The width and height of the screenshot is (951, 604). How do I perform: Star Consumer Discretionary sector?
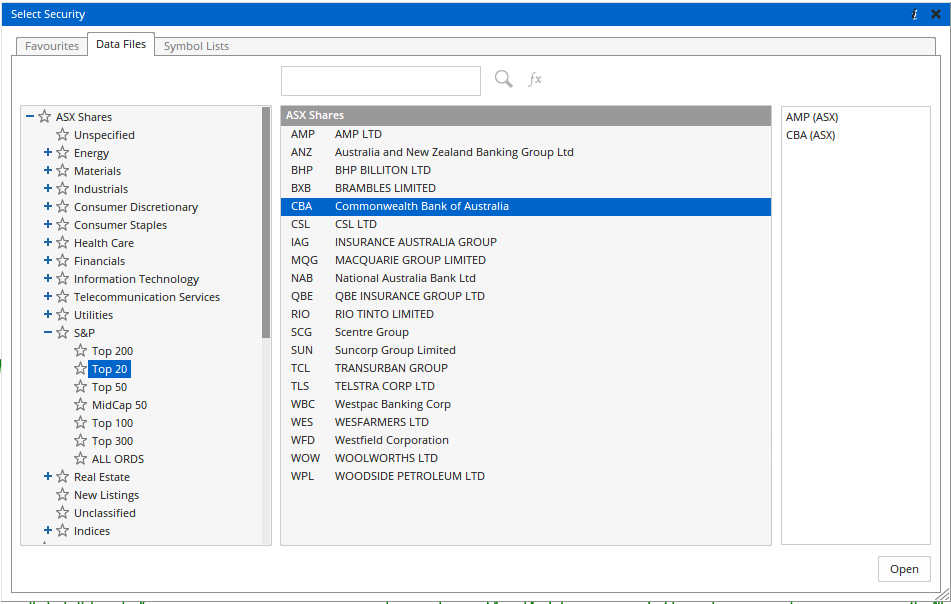point(62,207)
